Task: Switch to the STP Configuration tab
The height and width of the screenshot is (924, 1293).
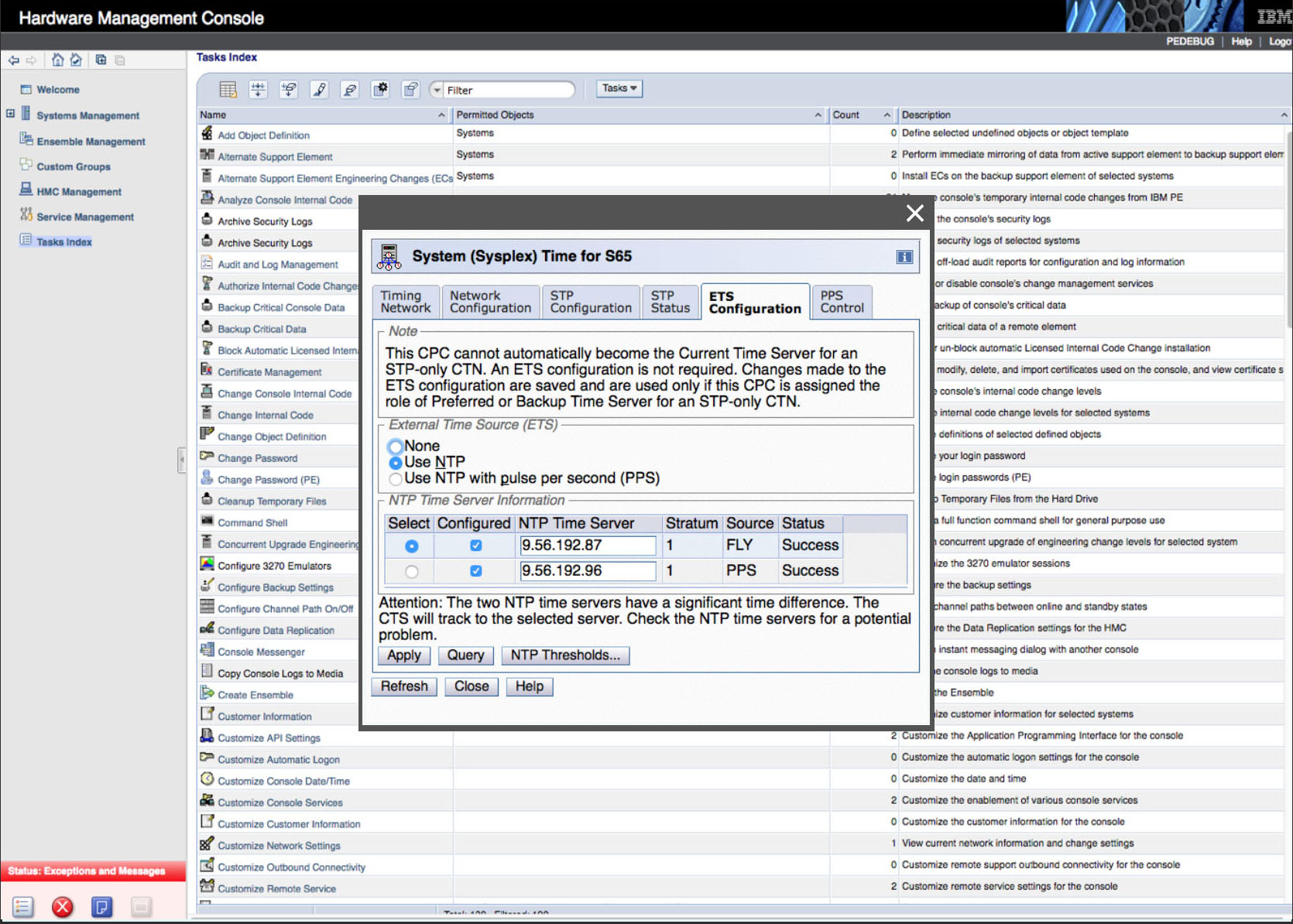Action: pos(591,302)
